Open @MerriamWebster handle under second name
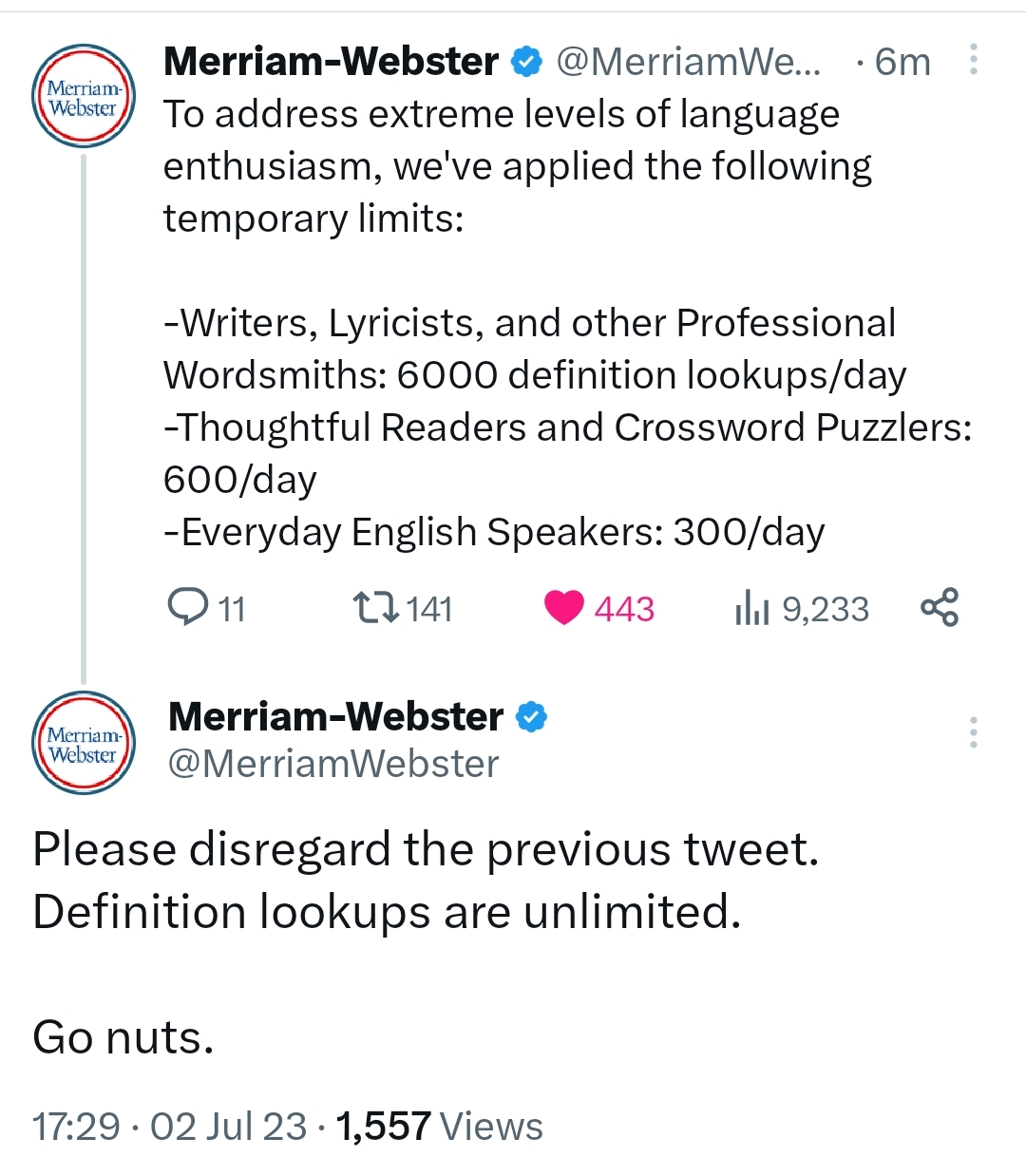The height and width of the screenshot is (1176, 1026). (333, 764)
